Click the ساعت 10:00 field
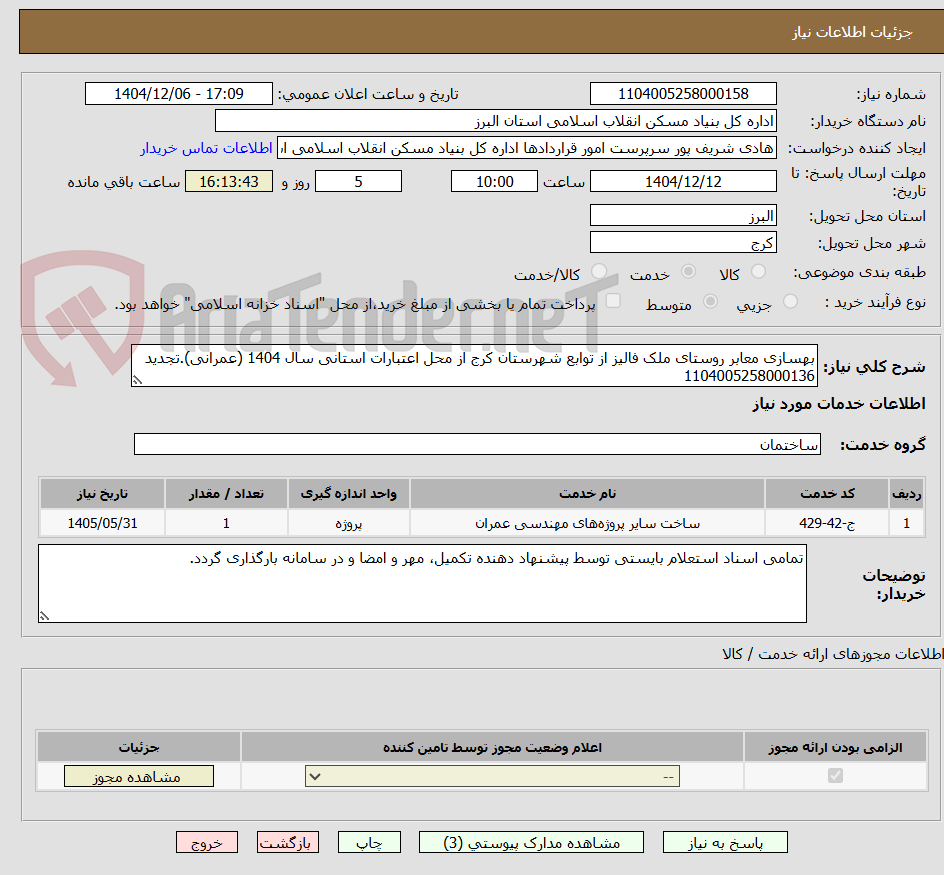The height and width of the screenshot is (875, 944). point(494,181)
